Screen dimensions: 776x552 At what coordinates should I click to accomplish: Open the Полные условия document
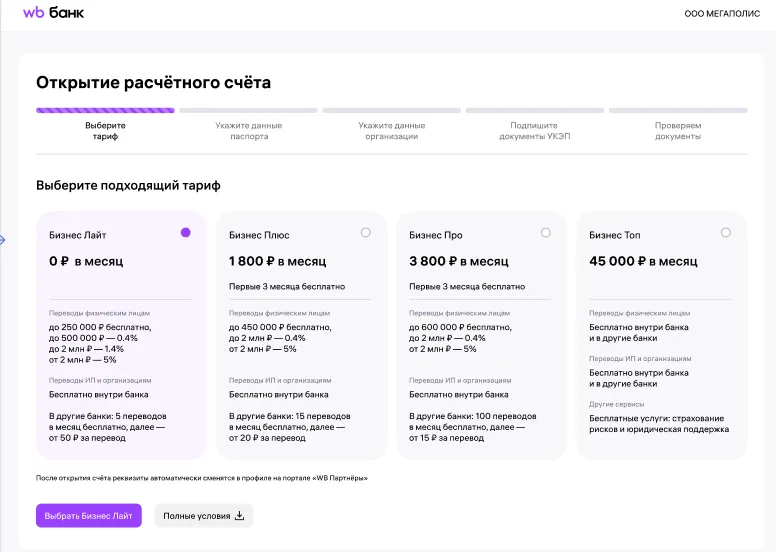(x=195, y=515)
